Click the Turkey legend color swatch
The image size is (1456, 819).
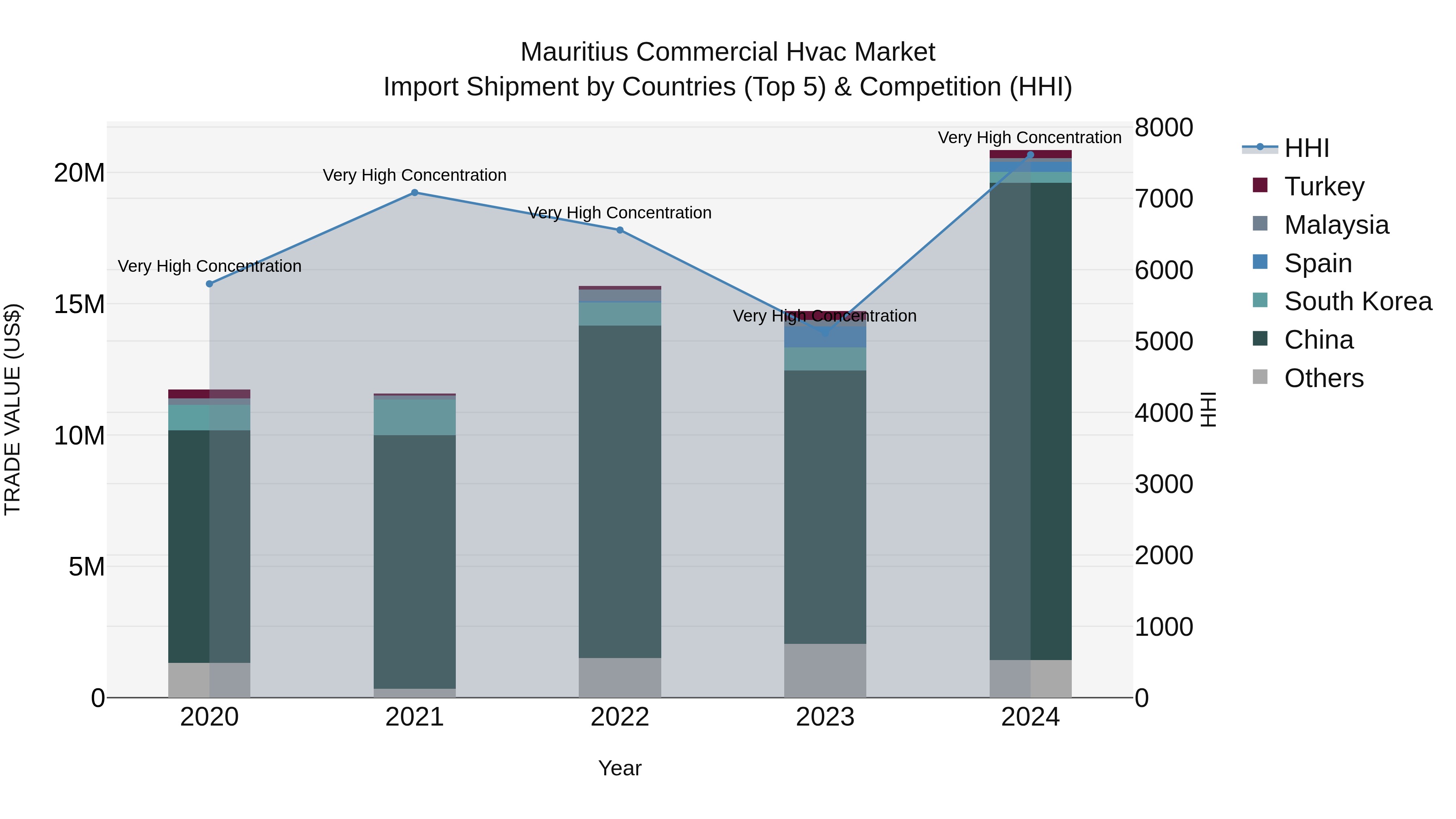click(x=1260, y=185)
